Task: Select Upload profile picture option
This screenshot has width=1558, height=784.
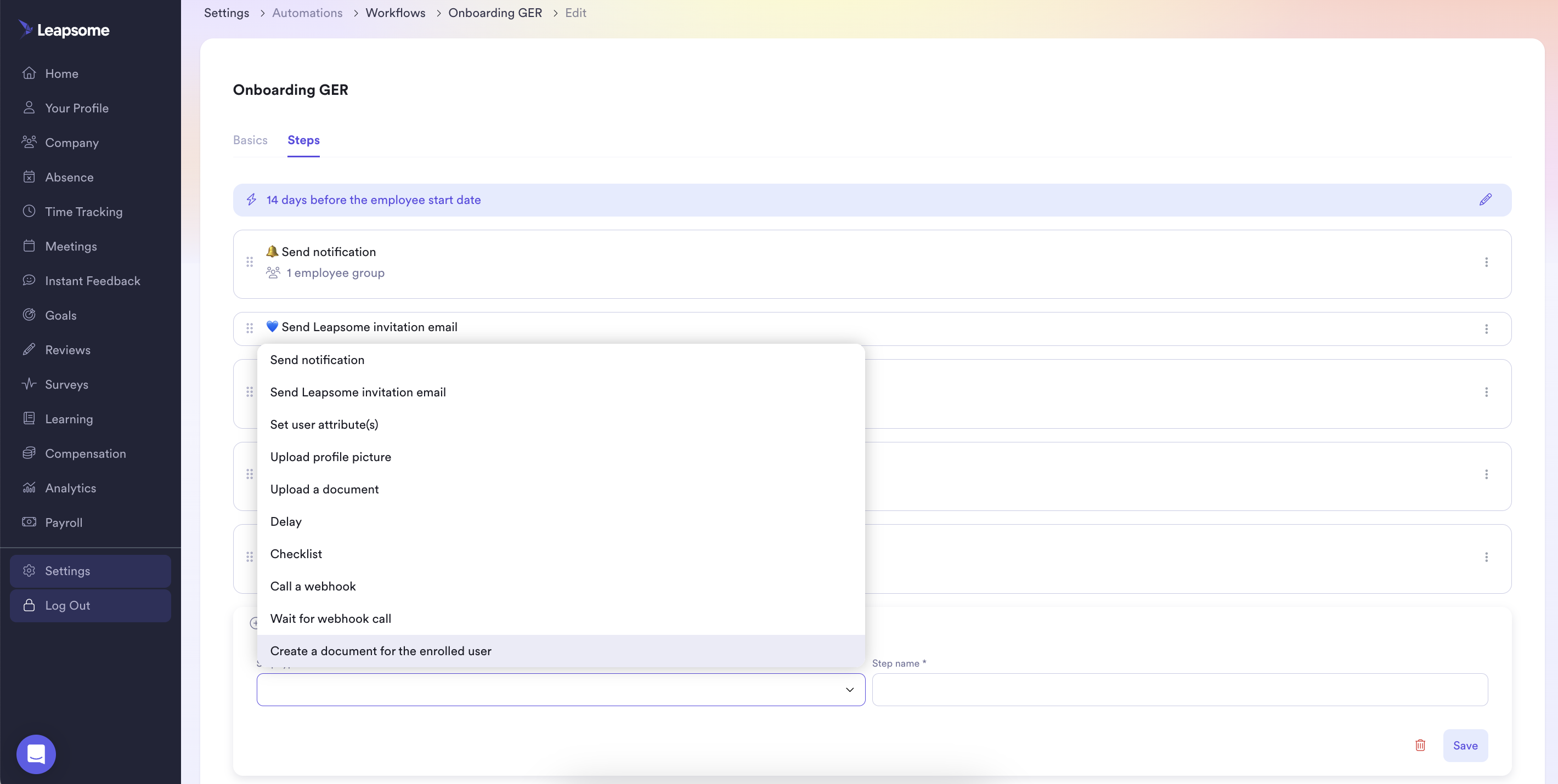Action: [x=561, y=457]
